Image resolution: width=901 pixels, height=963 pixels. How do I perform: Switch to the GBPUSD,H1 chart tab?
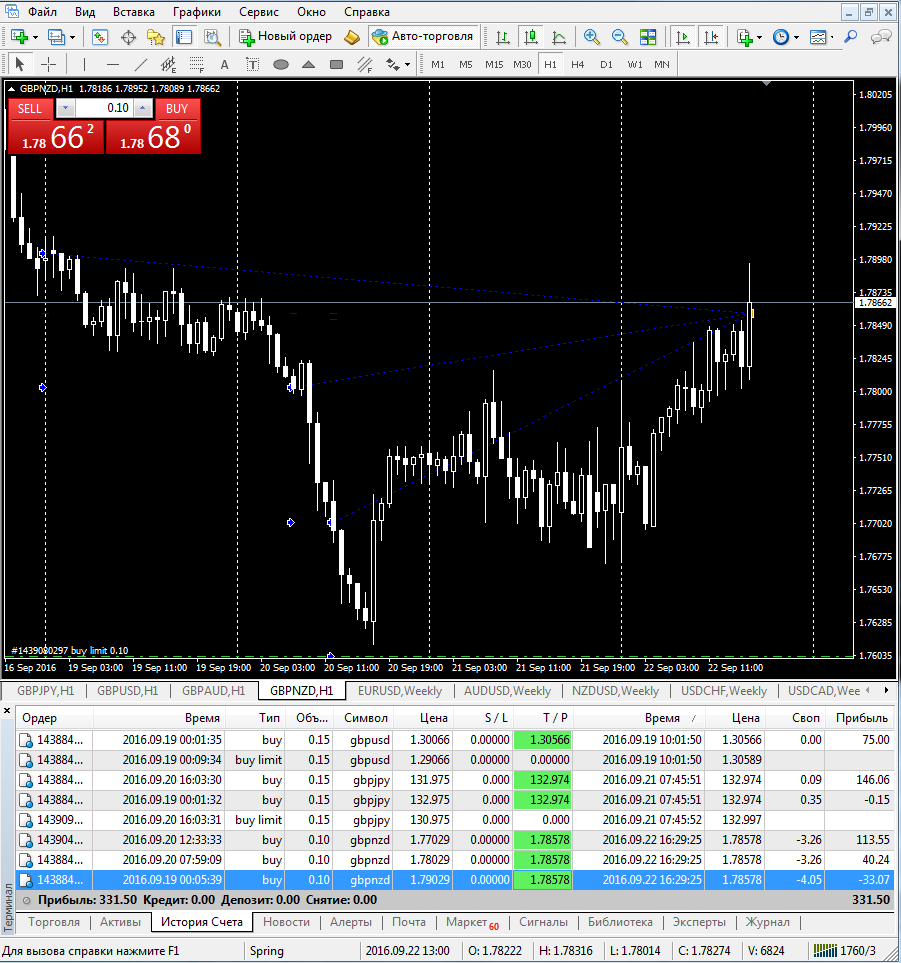click(x=128, y=691)
